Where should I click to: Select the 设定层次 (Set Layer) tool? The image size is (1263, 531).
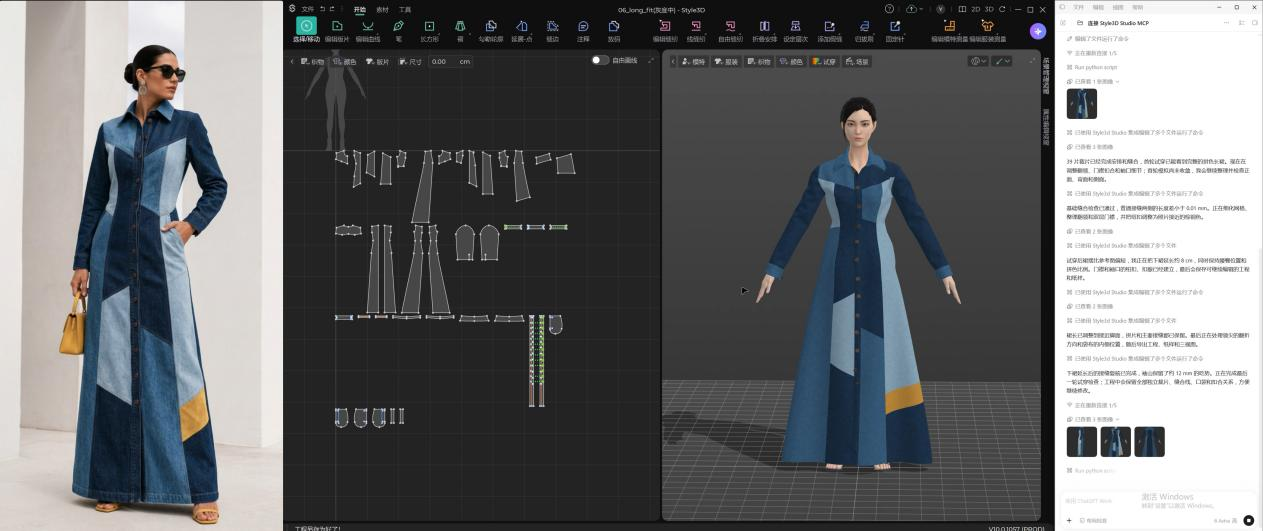(796, 30)
